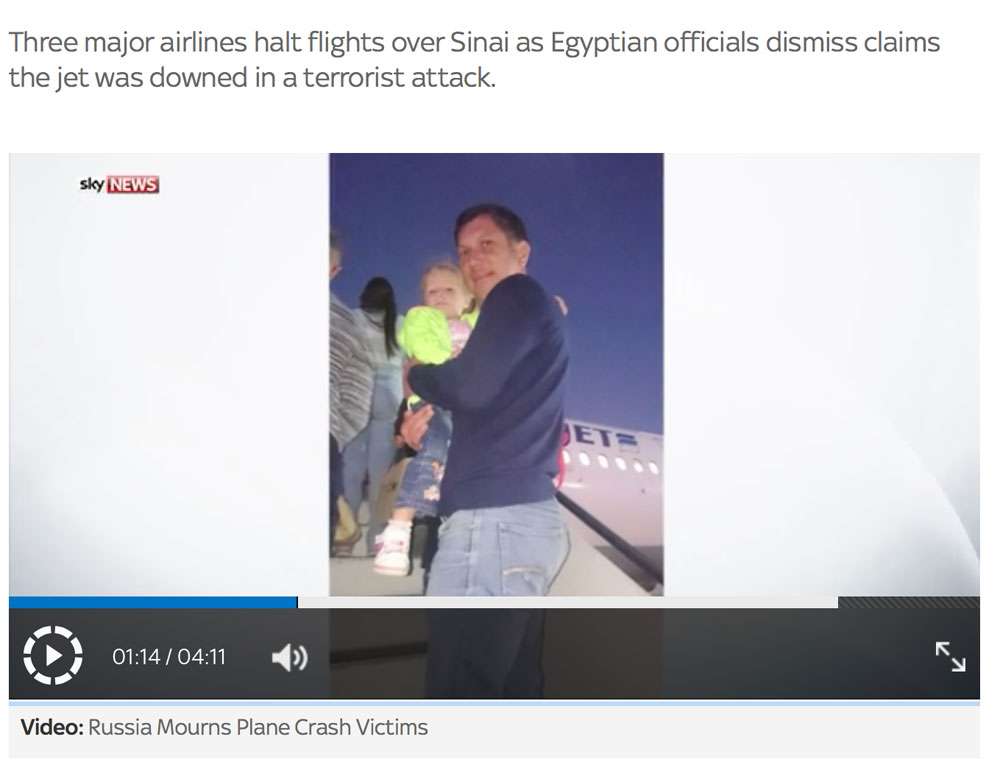Open the 'Russia Mourns Plane Crash Victims' caption
Screen dimensions: 1000x759
pos(258,727)
